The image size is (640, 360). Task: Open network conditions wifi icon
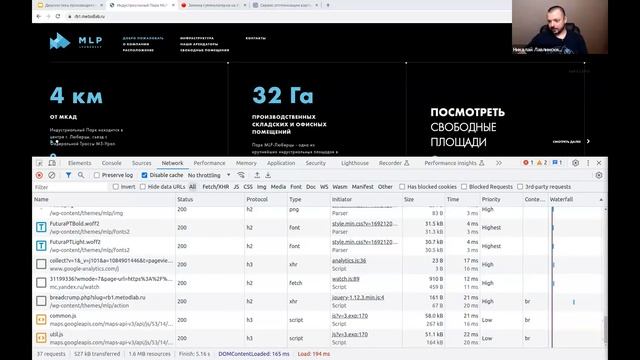coord(241,175)
